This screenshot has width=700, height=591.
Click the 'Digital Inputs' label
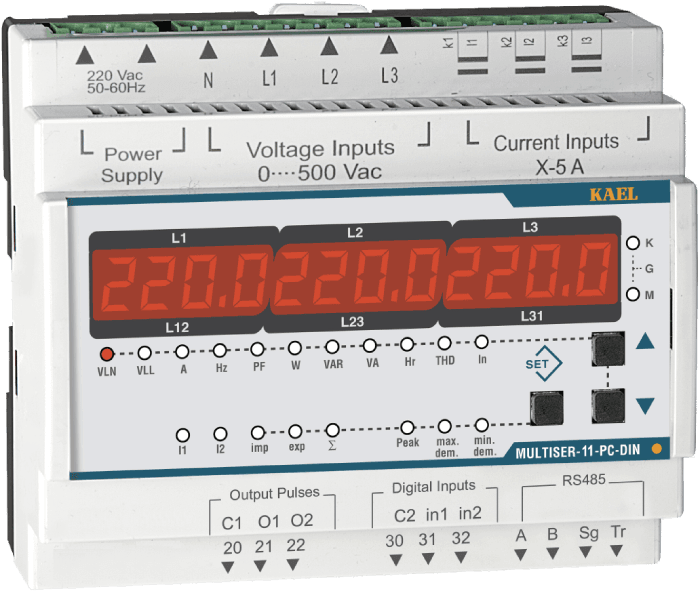coord(434,487)
